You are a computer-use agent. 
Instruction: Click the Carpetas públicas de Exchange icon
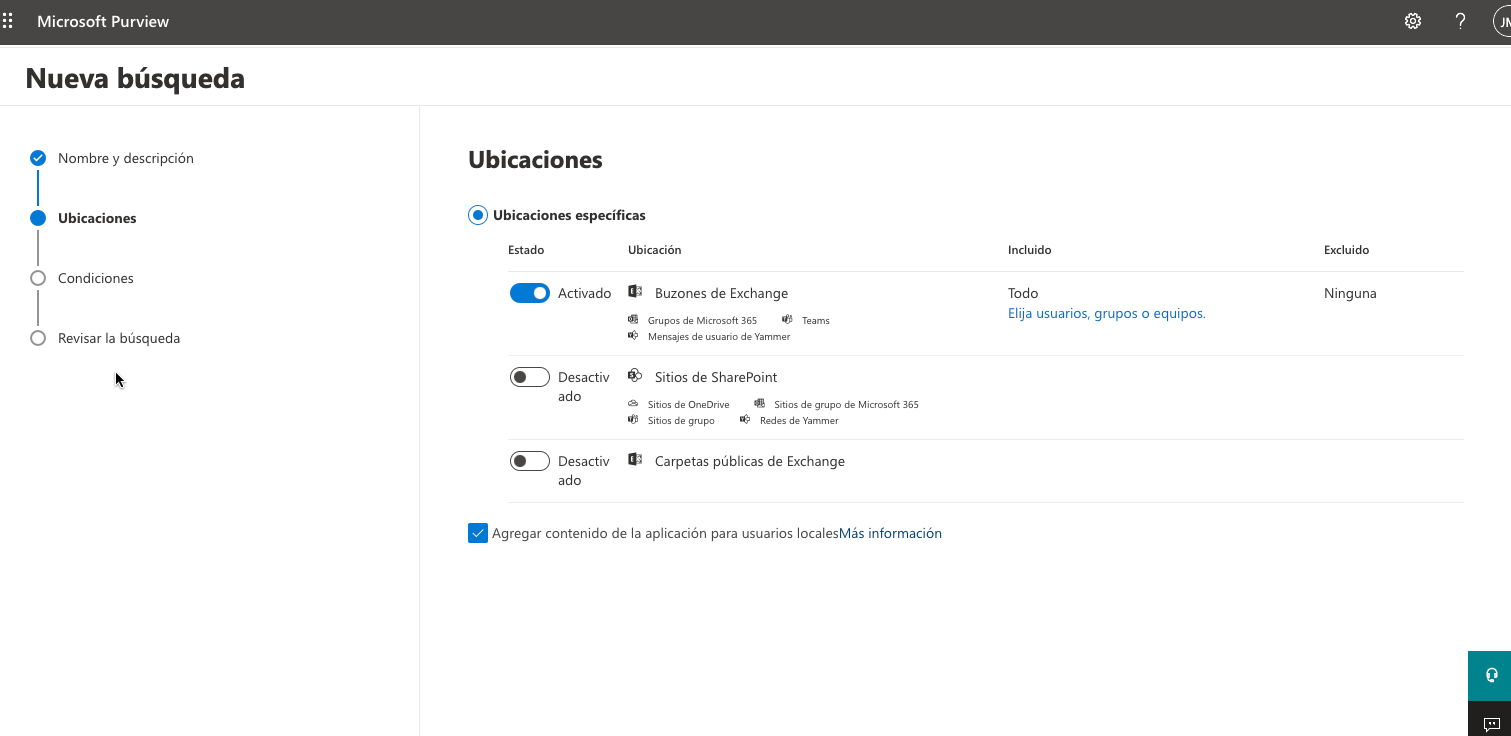pos(634,460)
